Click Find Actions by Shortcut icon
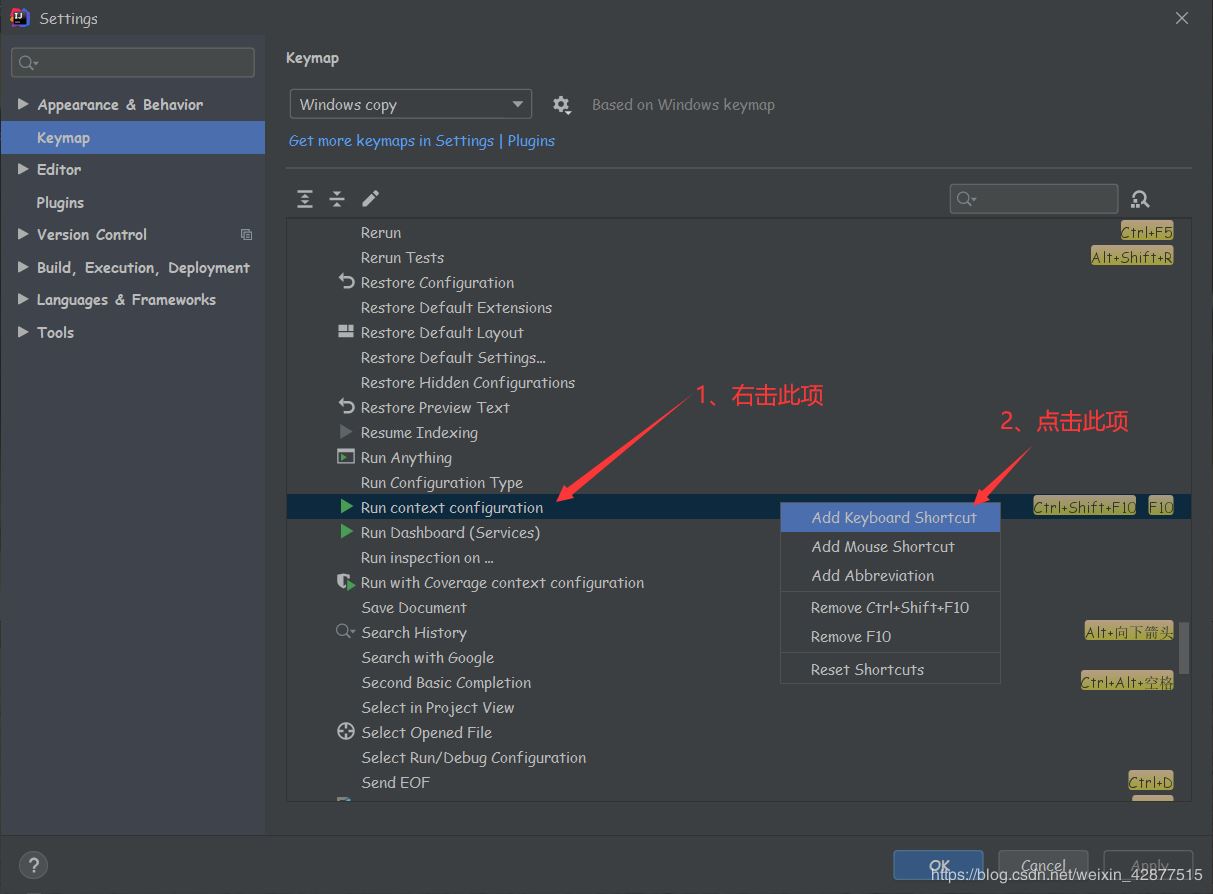This screenshot has height=894, width=1213. pos(1140,199)
